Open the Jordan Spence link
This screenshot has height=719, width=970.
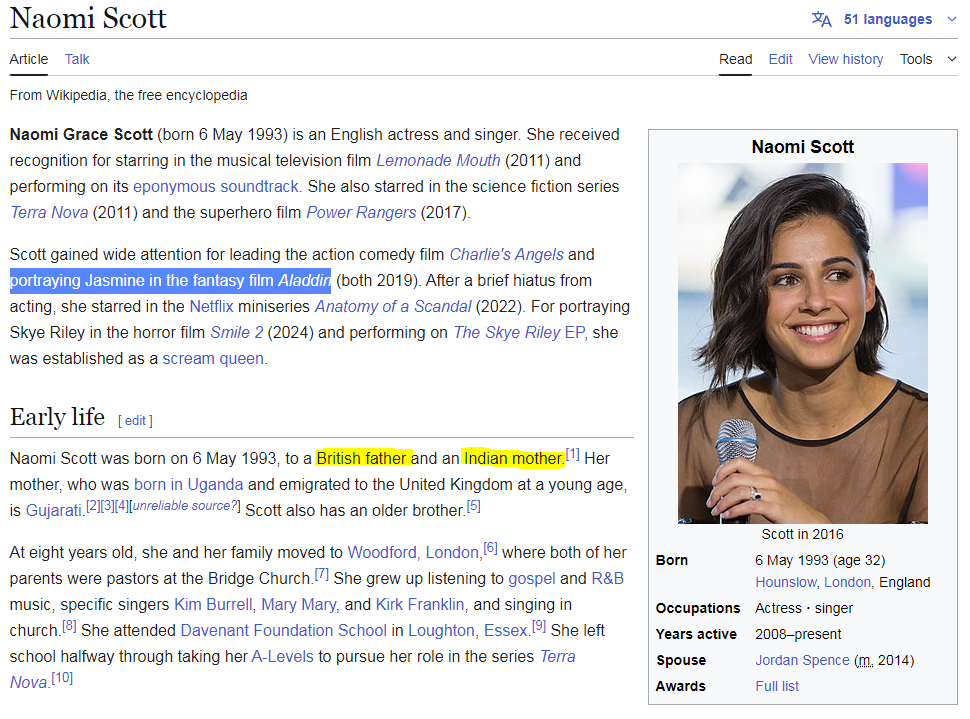pos(802,660)
